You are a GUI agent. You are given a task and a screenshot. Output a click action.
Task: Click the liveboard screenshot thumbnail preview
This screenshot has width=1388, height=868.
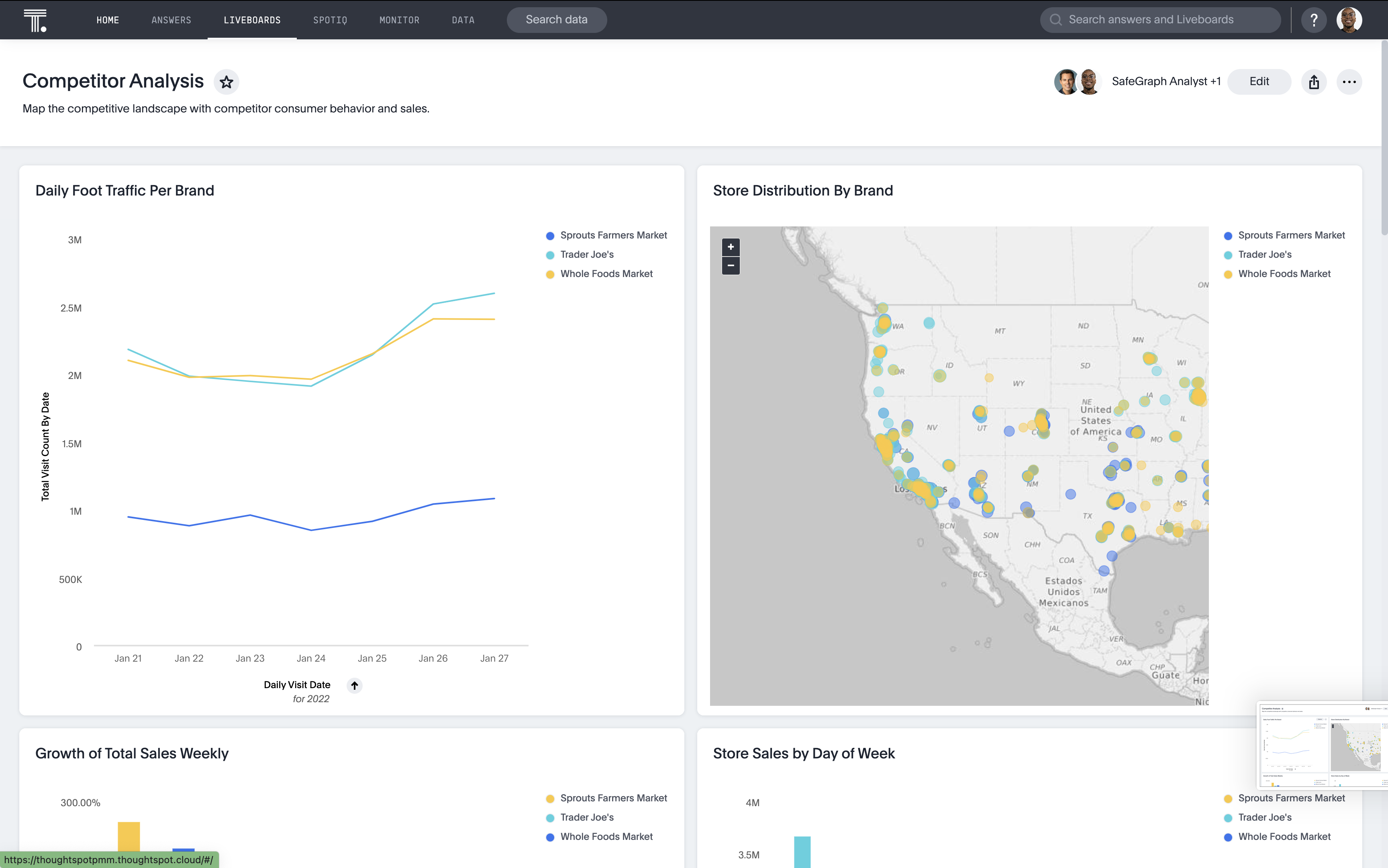[1322, 745]
